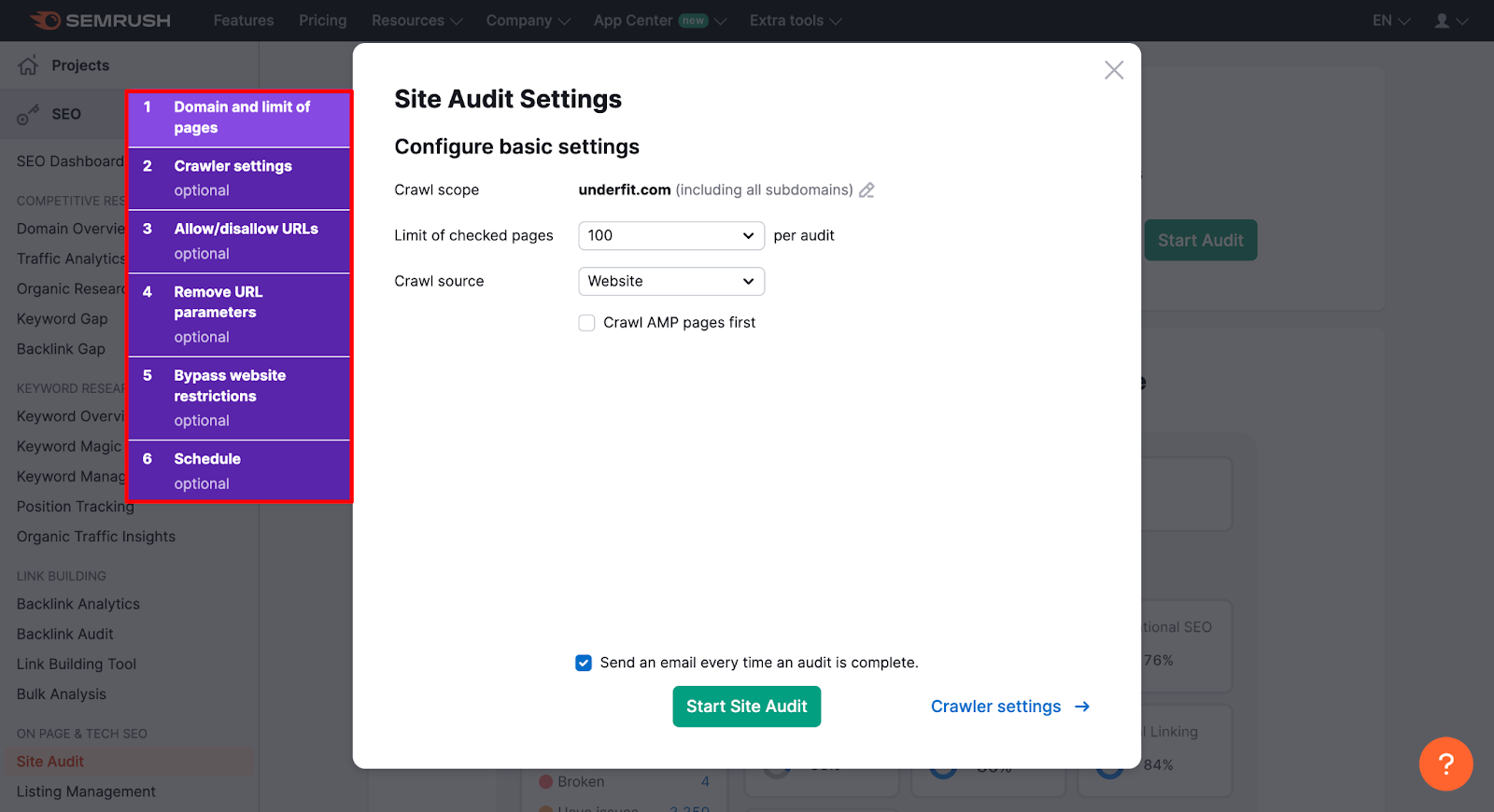The height and width of the screenshot is (812, 1494).
Task: Open Listing Management in the sidebar
Action: (86, 791)
